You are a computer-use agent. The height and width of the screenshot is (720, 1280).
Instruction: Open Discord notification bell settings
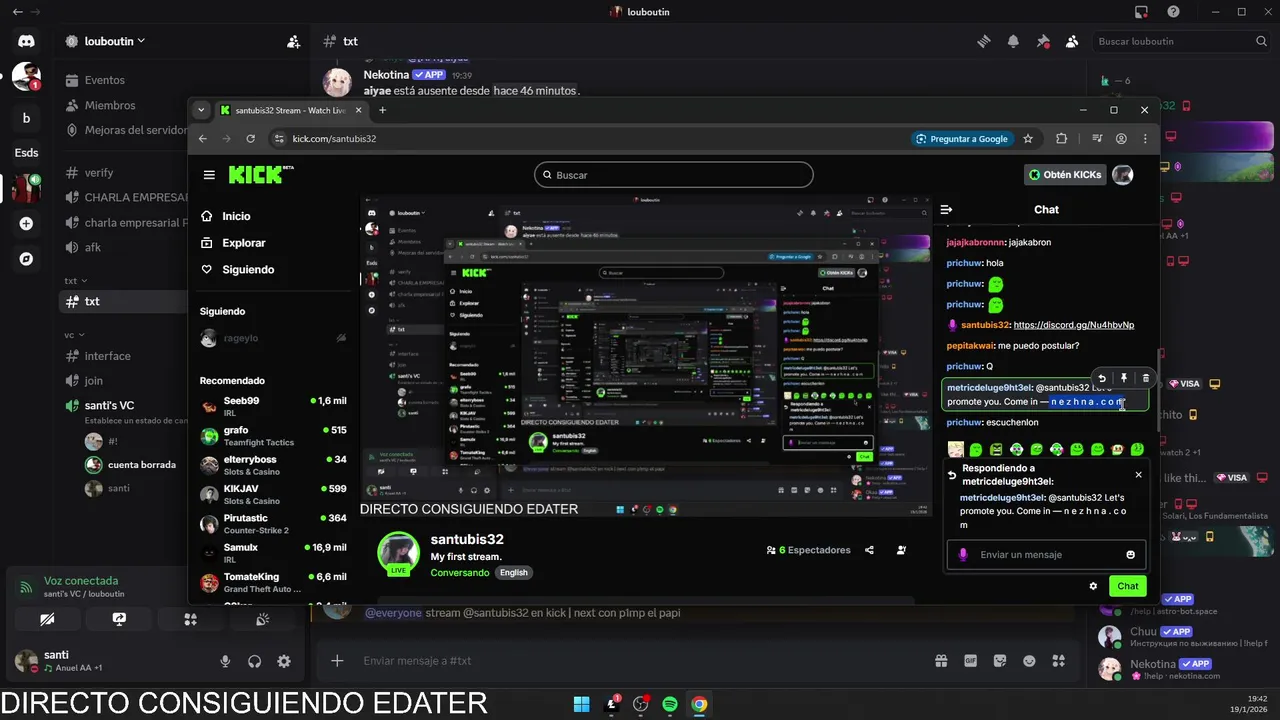1013,42
